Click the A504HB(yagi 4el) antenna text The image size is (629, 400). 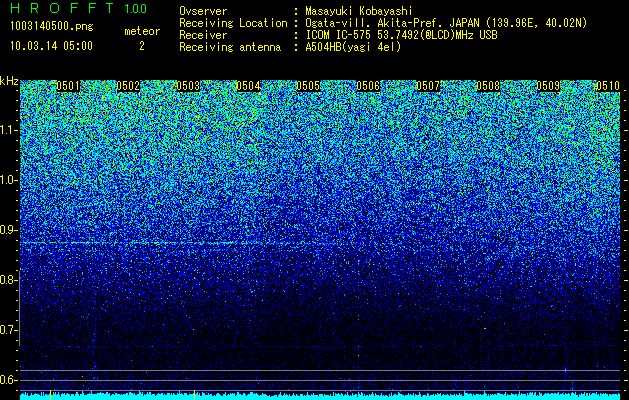353,47
